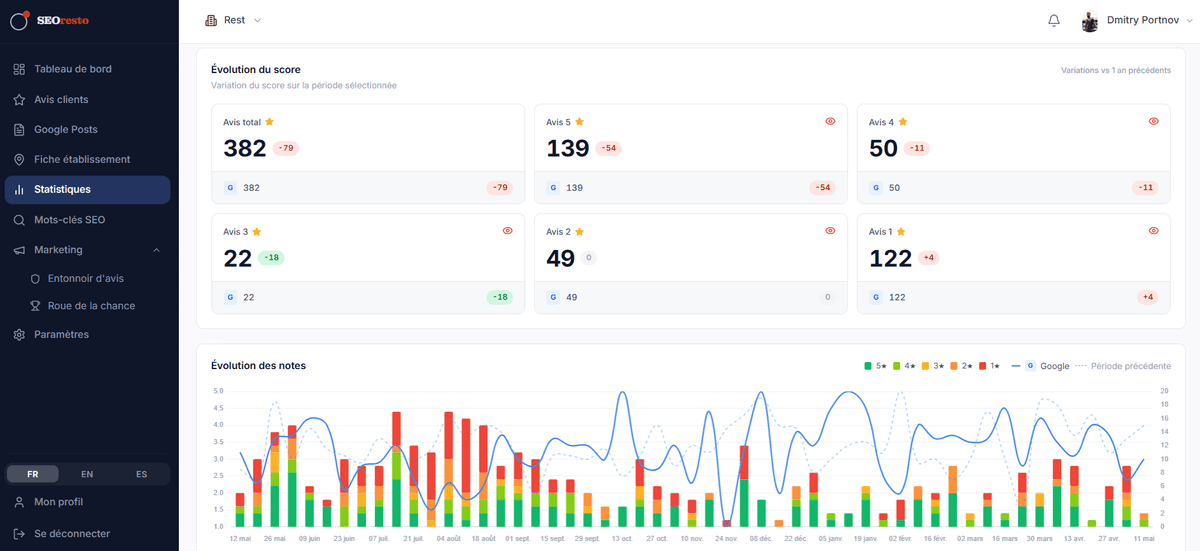Click the Fiche établissement pin icon
This screenshot has width=1200, height=551.
tap(19, 159)
